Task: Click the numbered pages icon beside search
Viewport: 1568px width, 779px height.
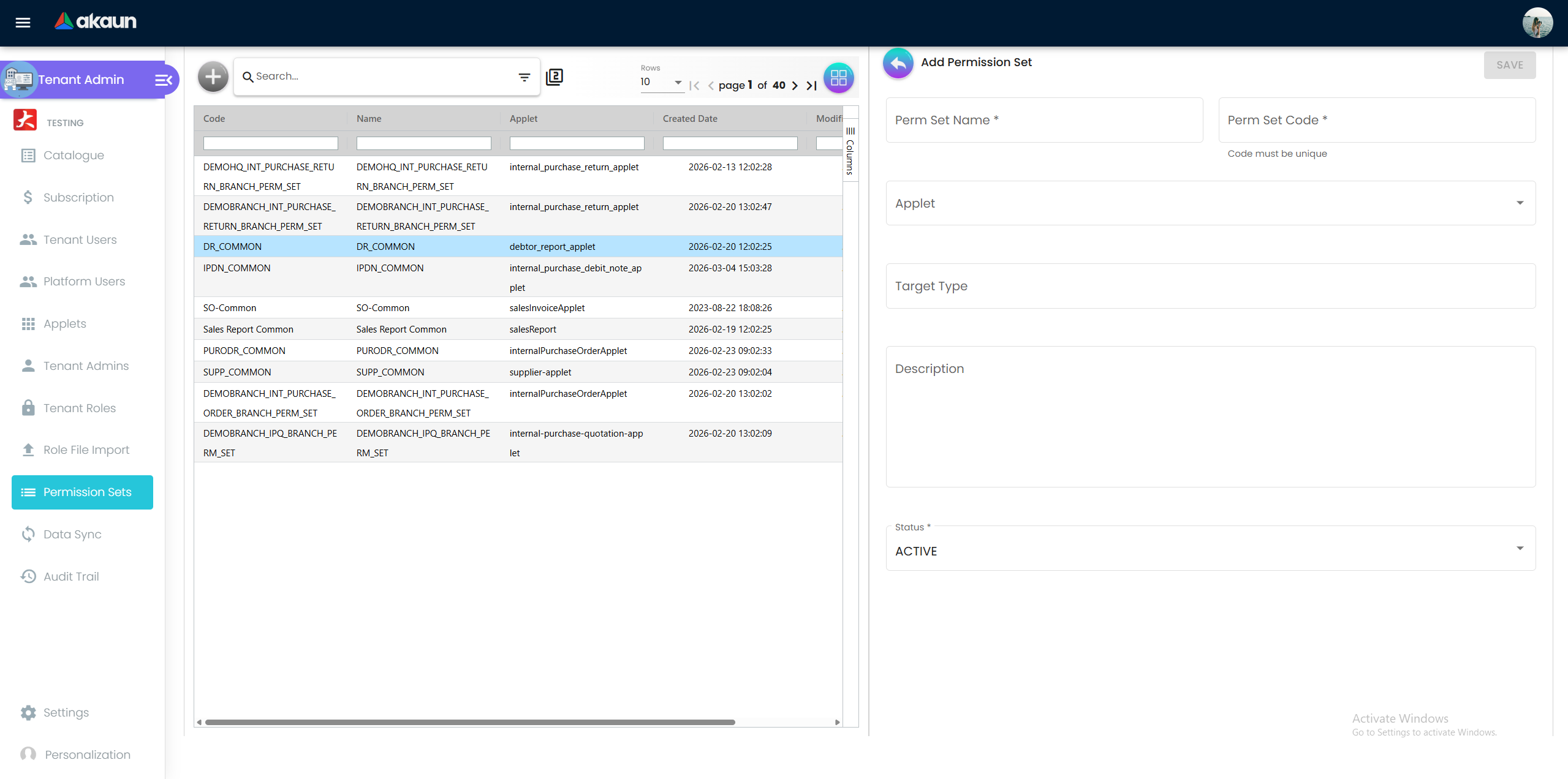Action: pos(554,77)
